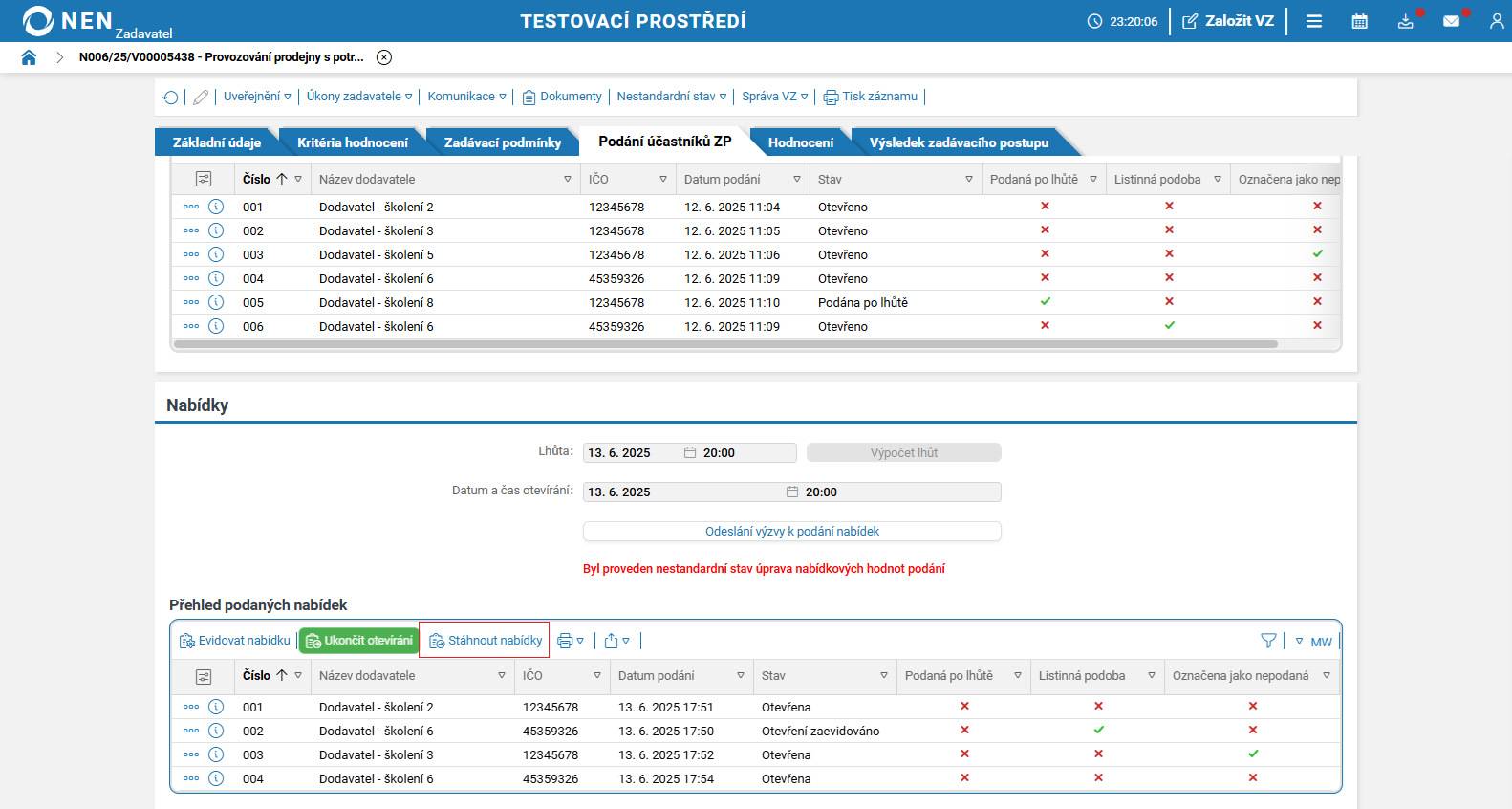Open the messages envelope icon
Image resolution: width=1512 pixels, height=809 pixels.
1451,21
